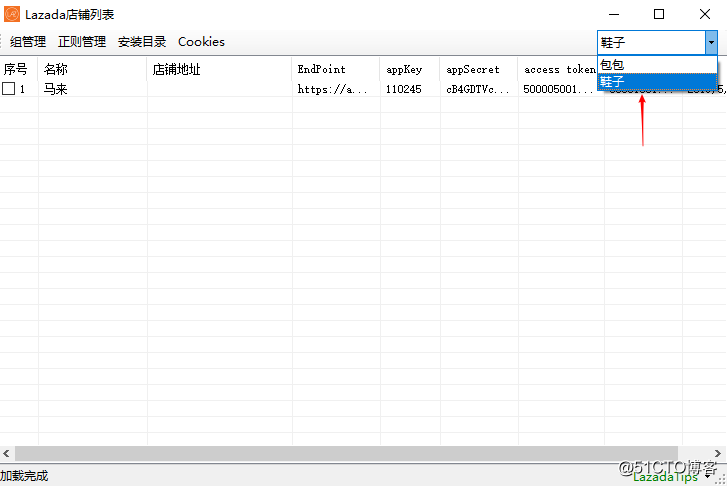Screen dimensions: 727x486
Task: Click the 110245 appKey cell
Action: (x=403, y=89)
